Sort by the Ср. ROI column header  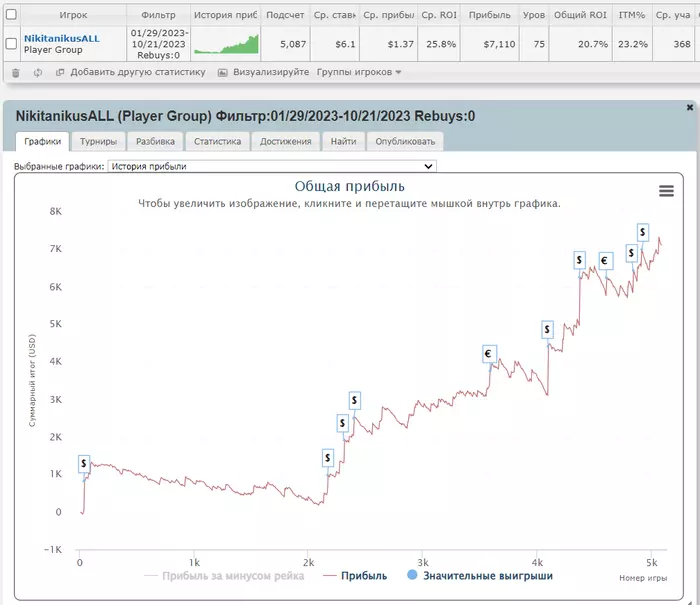coord(439,15)
